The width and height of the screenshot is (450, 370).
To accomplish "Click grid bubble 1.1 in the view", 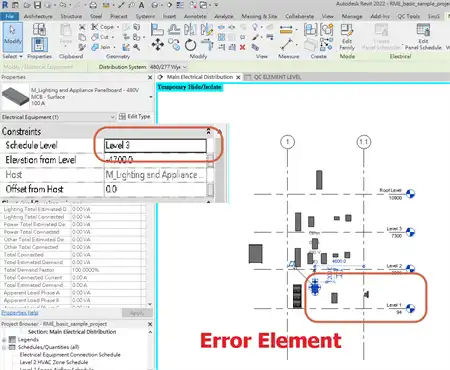I will (364, 142).
